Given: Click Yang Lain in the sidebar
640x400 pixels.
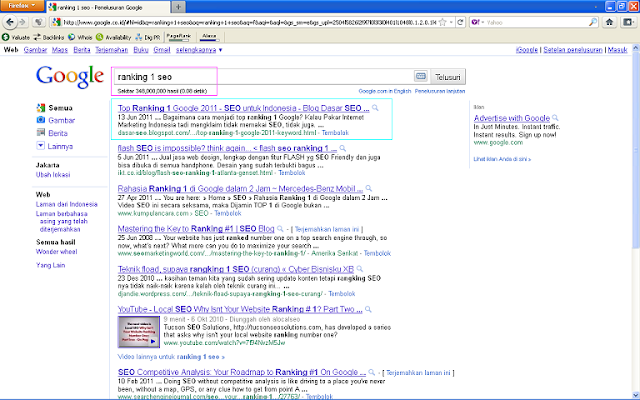Looking at the screenshot, I should pos(50,265).
